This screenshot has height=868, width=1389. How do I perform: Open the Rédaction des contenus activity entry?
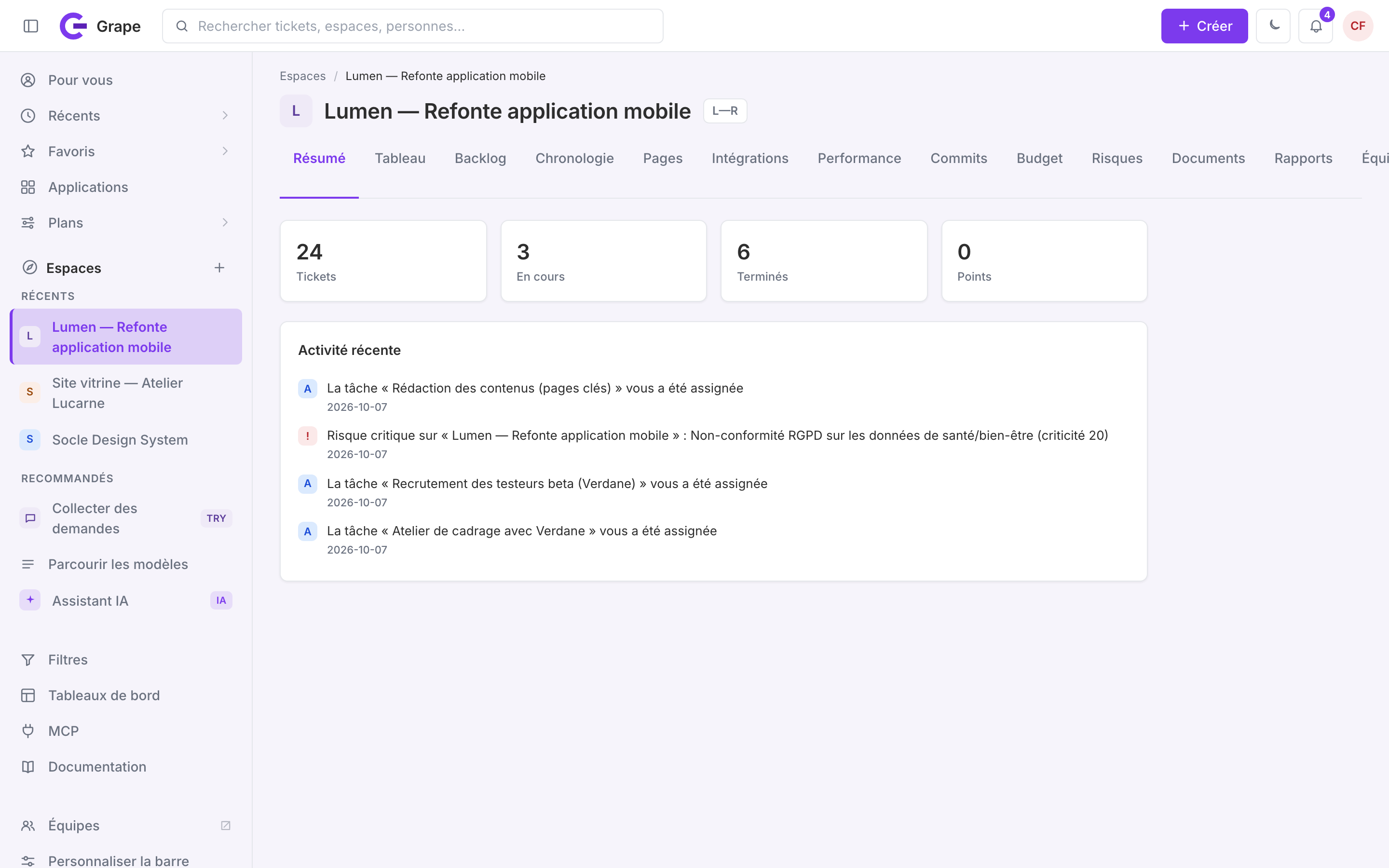[x=713, y=397]
